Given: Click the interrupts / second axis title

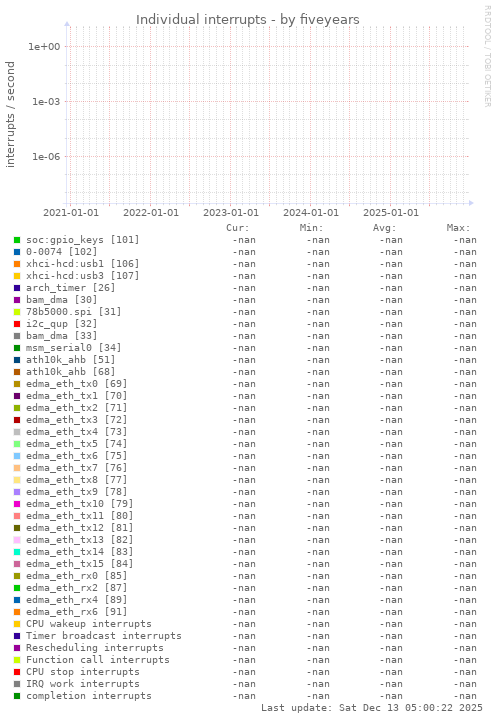Looking at the screenshot, I should [x=10, y=114].
